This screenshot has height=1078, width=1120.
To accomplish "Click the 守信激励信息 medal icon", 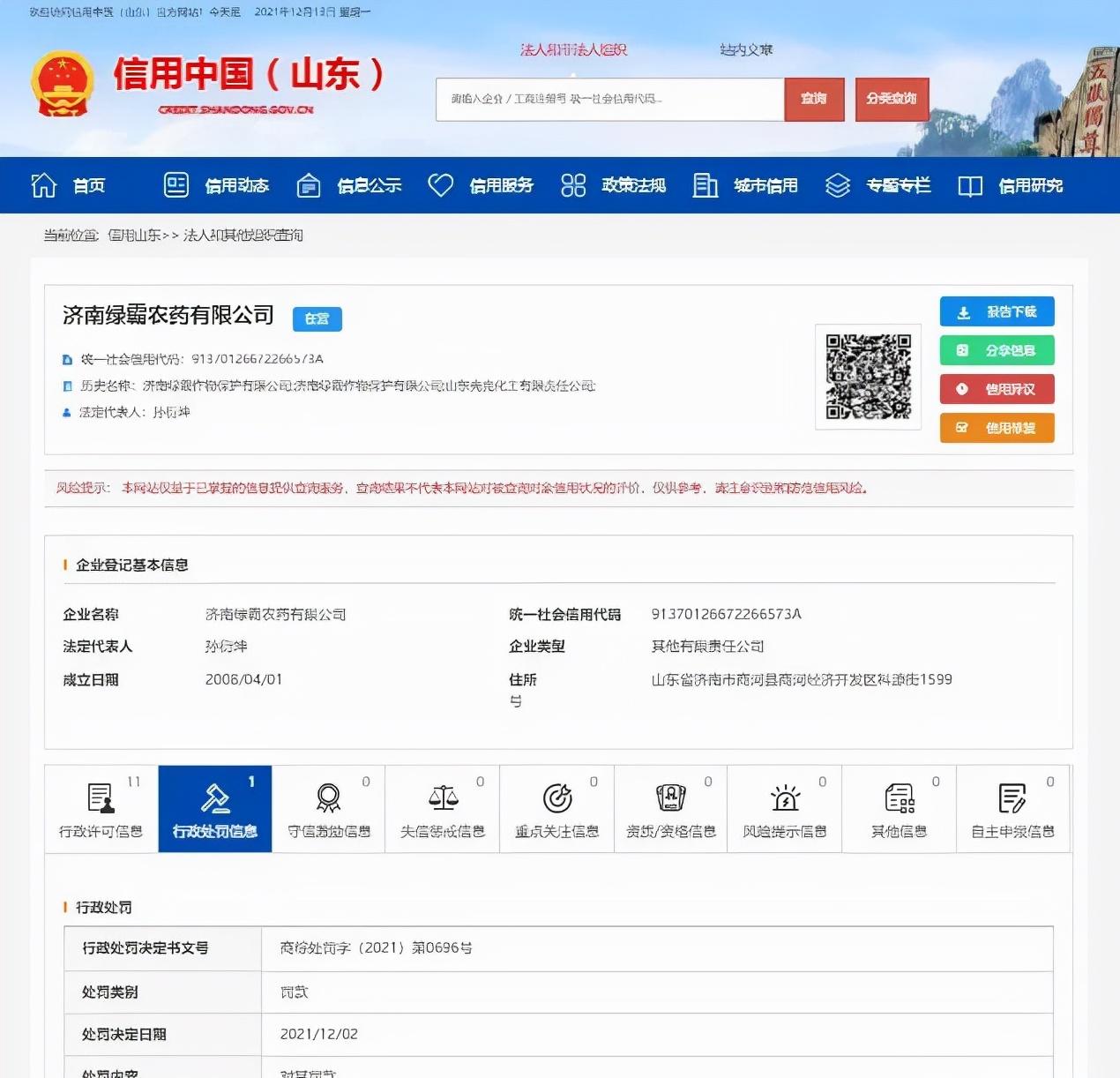I will pos(329,807).
